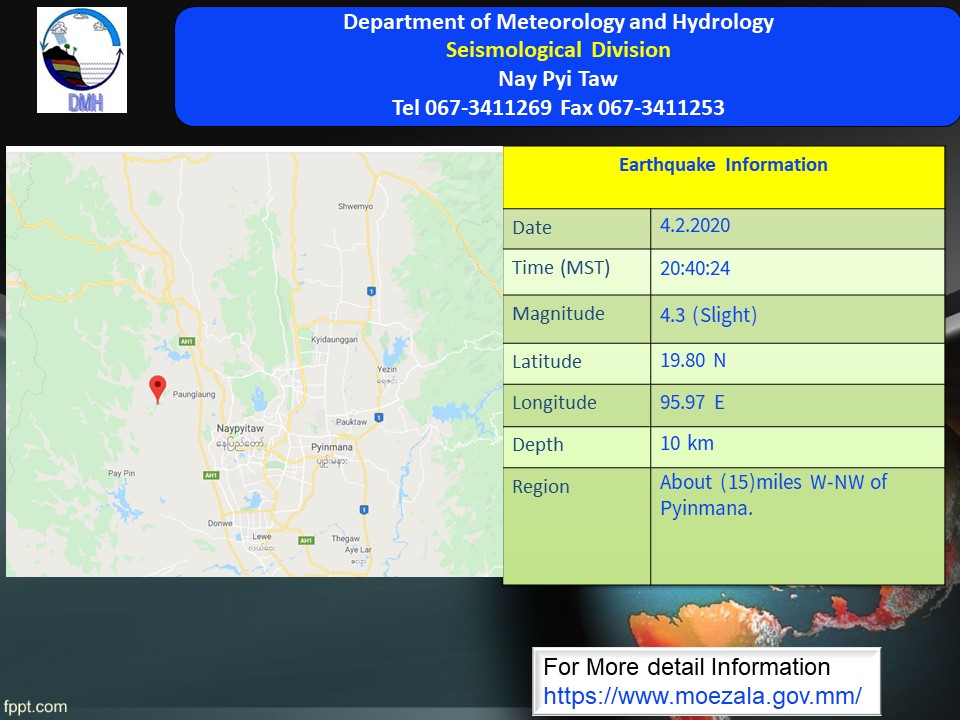Click the fppt.com watermark text

click(x=34, y=707)
